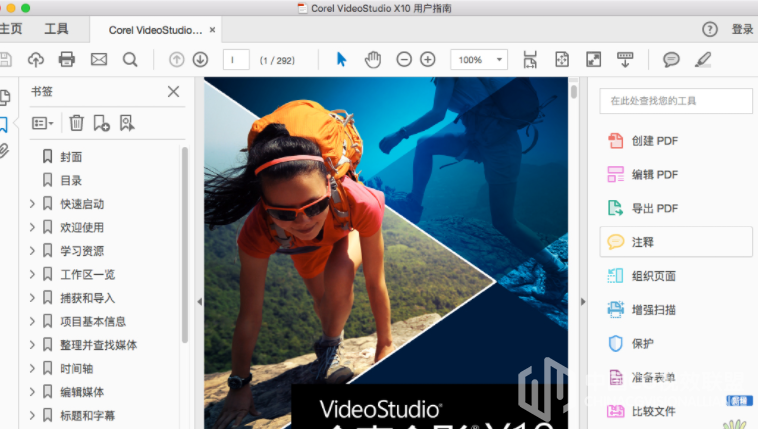Expand the 欢迎使用 bookmark
Image resolution: width=758 pixels, height=429 pixels.
click(x=32, y=227)
